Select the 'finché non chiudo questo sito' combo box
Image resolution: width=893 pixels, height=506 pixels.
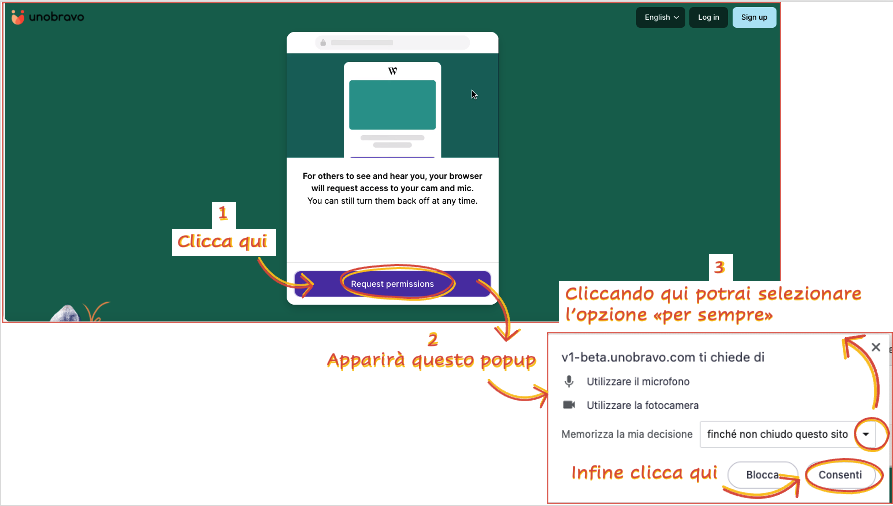click(776, 434)
